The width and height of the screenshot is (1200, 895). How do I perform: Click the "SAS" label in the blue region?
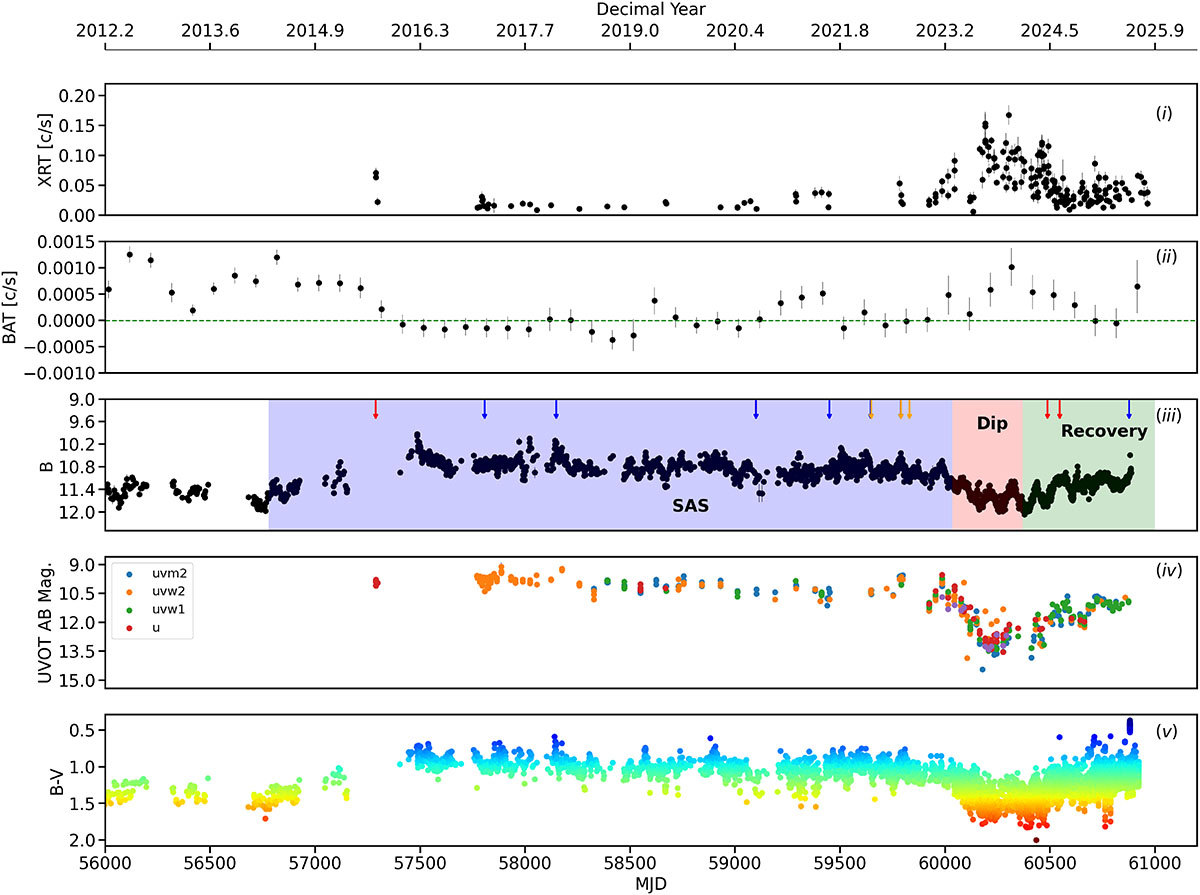tap(690, 507)
